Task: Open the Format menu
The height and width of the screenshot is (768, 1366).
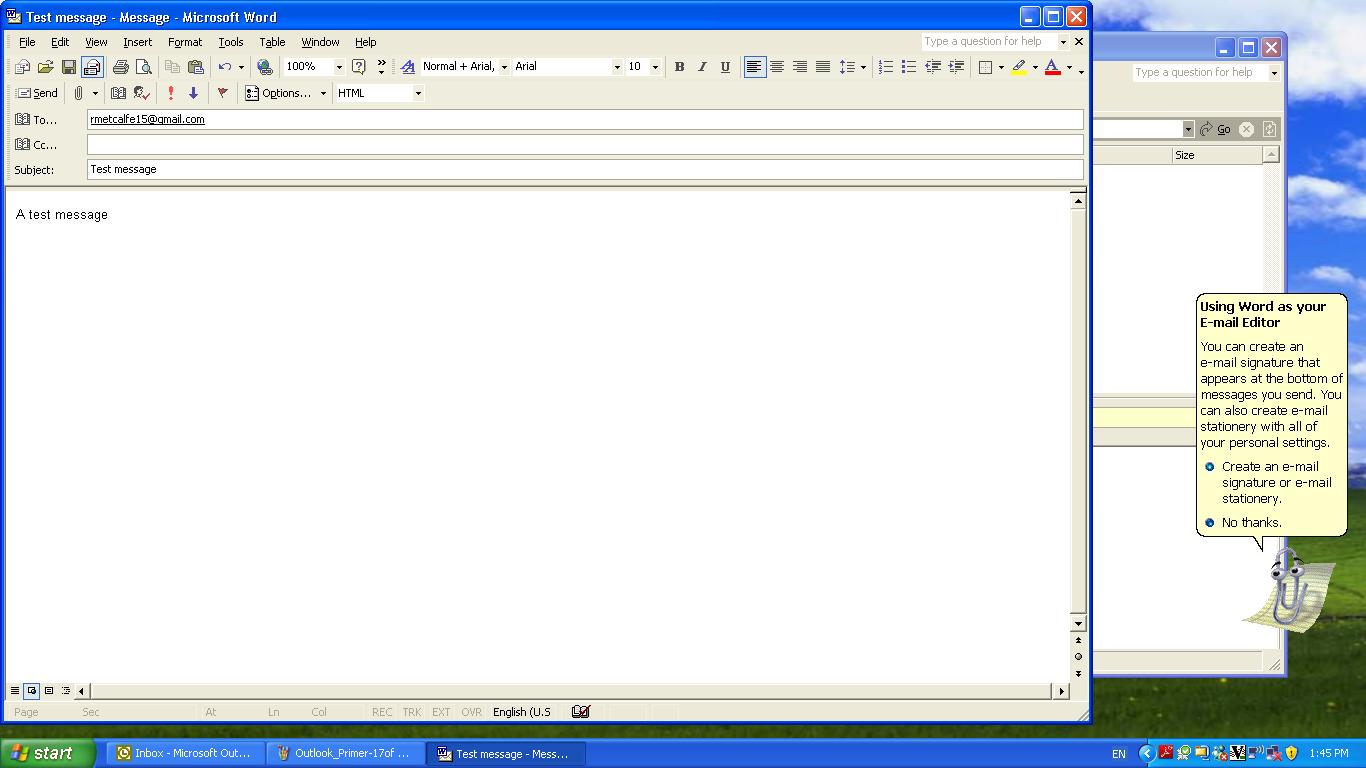Action: pyautogui.click(x=185, y=42)
